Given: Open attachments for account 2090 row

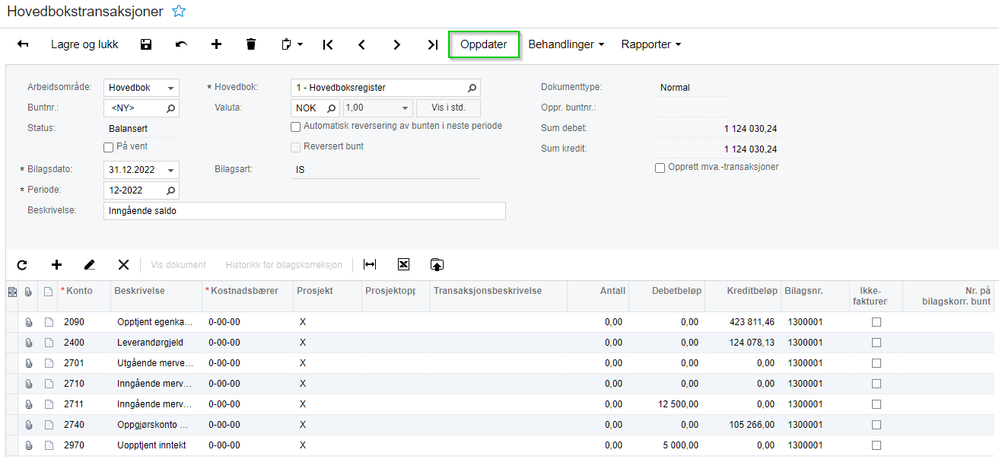Looking at the screenshot, I should pyautogui.click(x=28, y=323).
